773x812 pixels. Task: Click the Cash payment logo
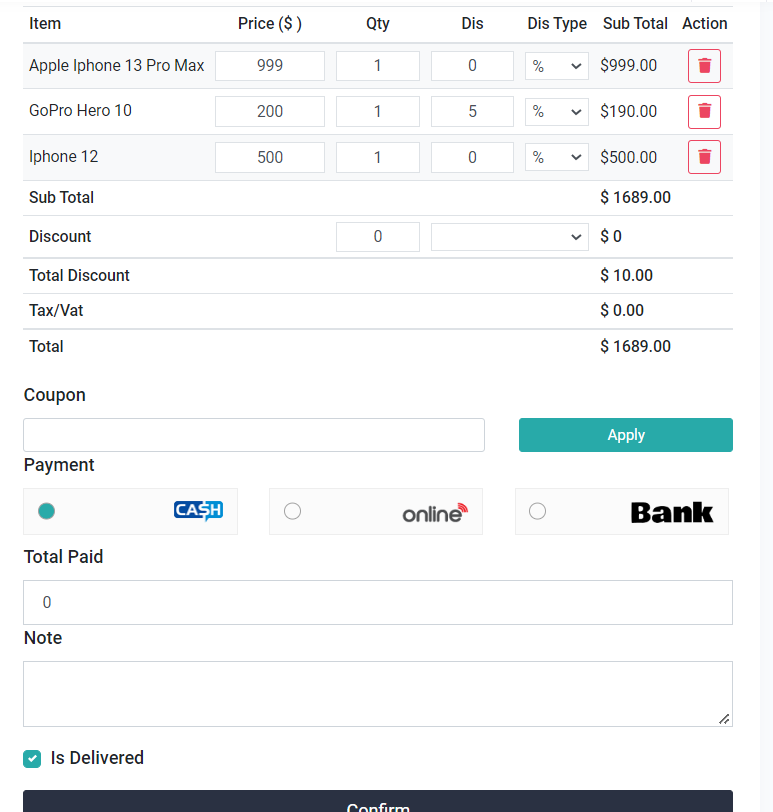pos(198,511)
